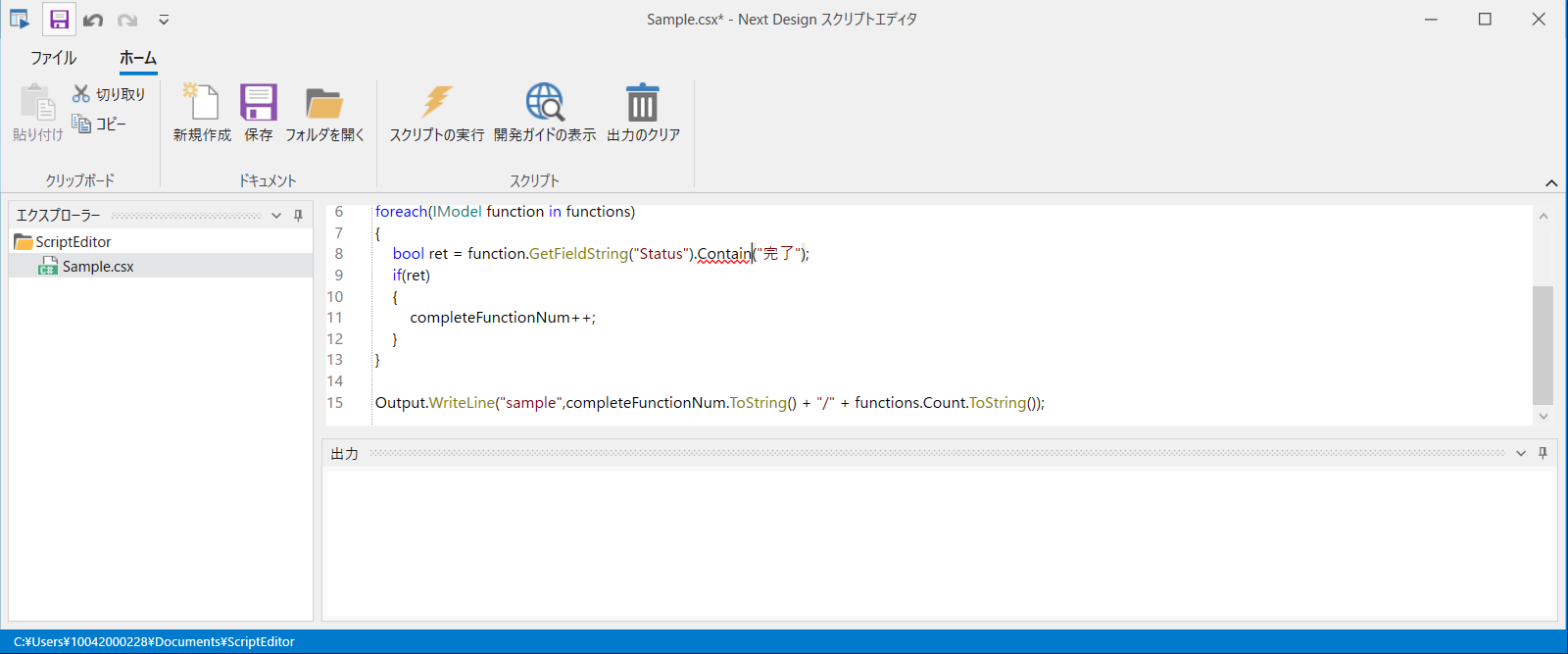Click the 切り取り cut scissors button
This screenshot has height=654, width=1568.
[109, 94]
